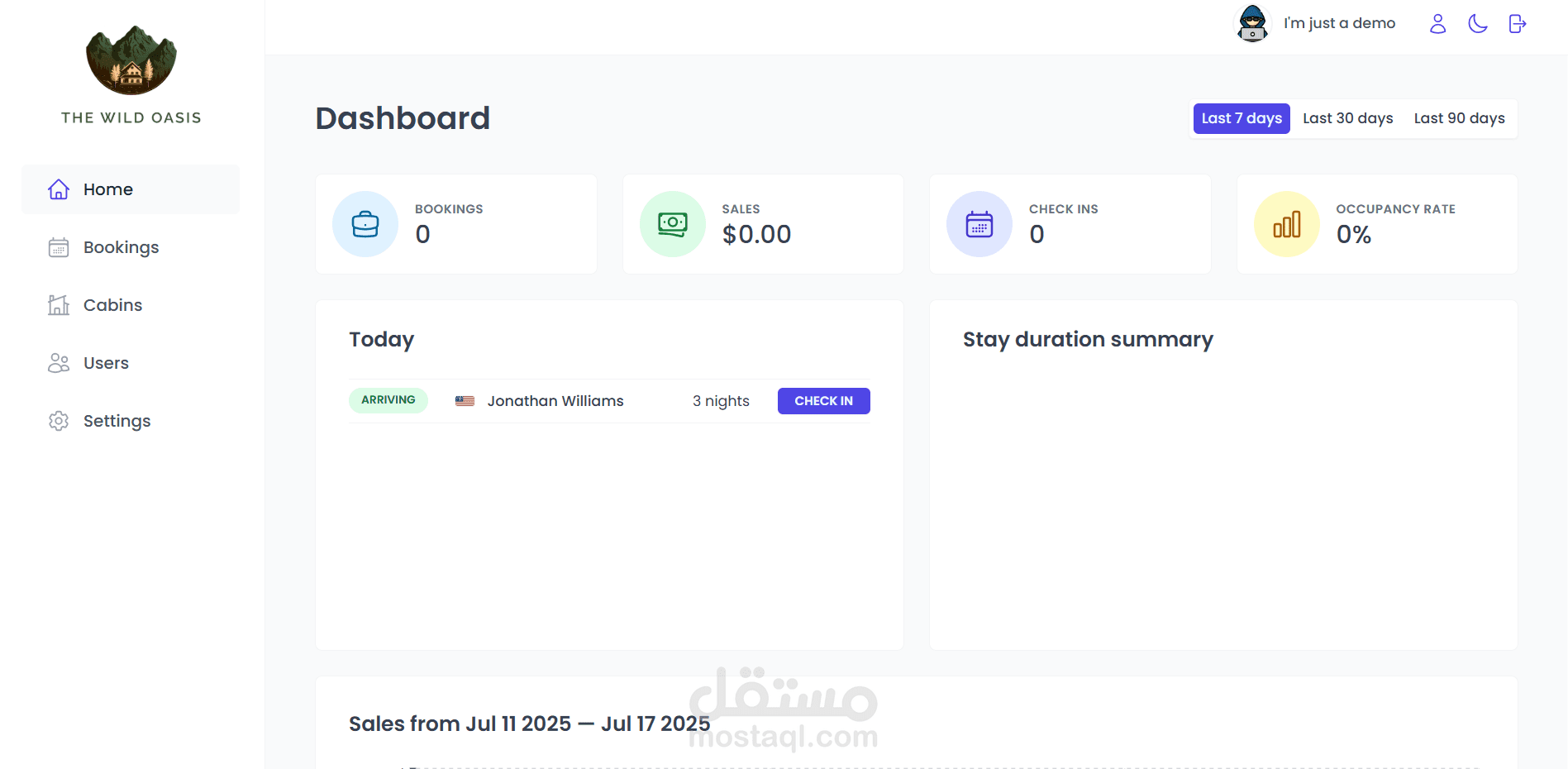This screenshot has height=769, width=1568.
Task: Click the Bookings calendar icon in sidebar
Action: (59, 247)
